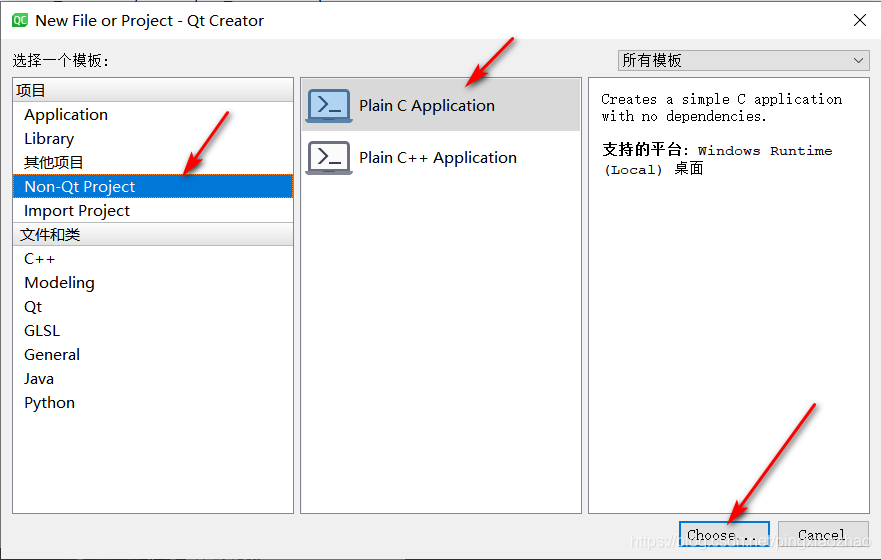Select the Qt file category

coord(153,307)
